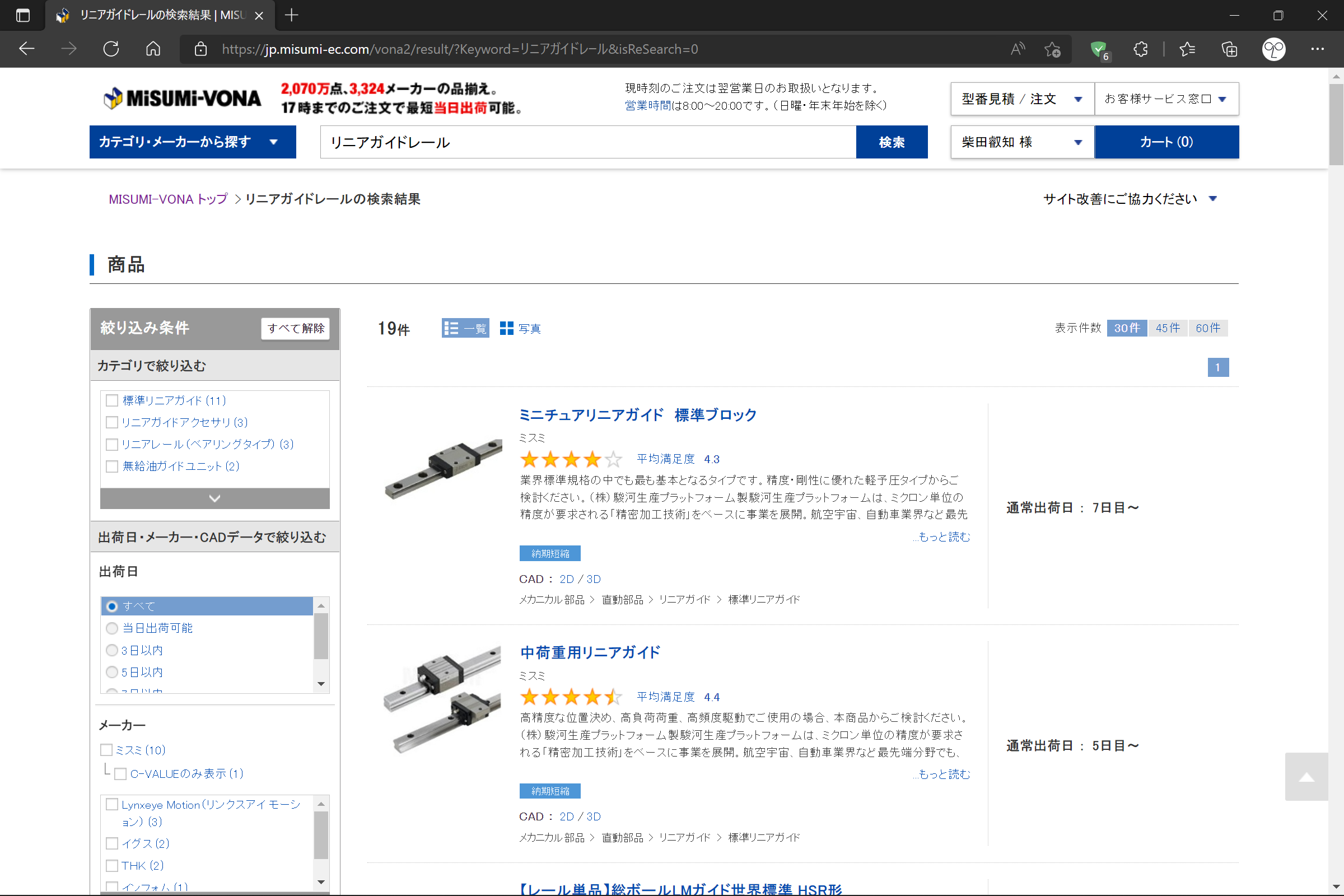Click the 納期短縮 badge on 中荷重用リニアガイド
Image resolution: width=1344 pixels, height=896 pixels.
(x=550, y=791)
